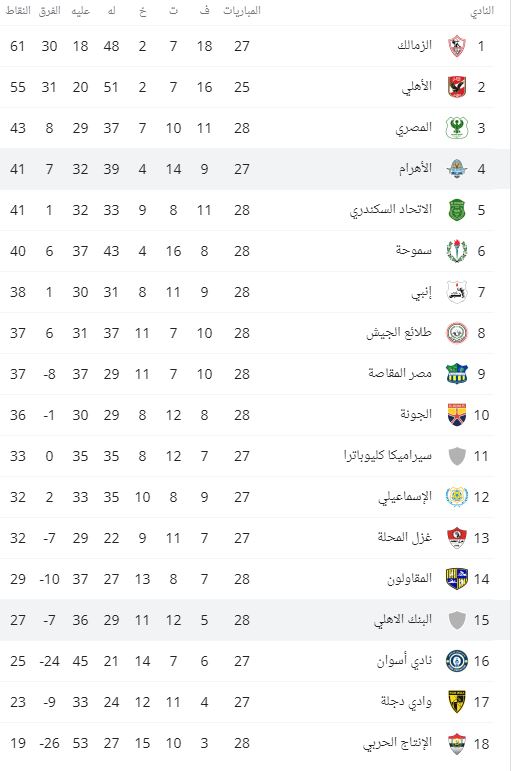Click the Al Ahly red eagle logo
The height and width of the screenshot is (771, 511).
pos(457,87)
